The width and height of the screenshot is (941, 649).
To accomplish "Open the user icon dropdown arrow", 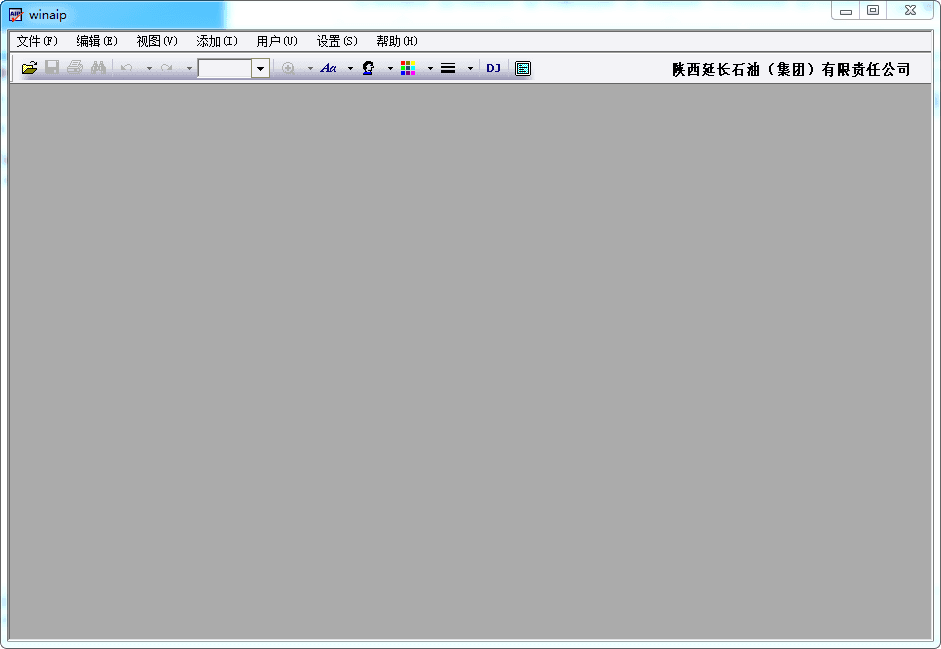I will tap(390, 68).
